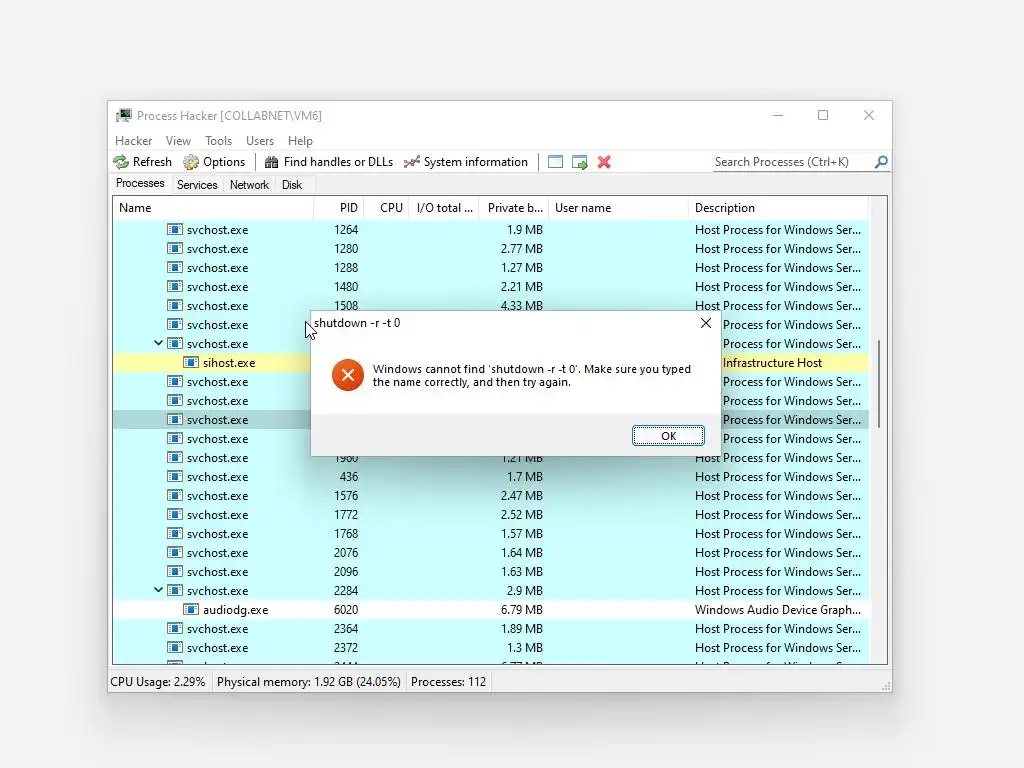
Task: Select svchost.exe with PID 2096
Action: 490,571
